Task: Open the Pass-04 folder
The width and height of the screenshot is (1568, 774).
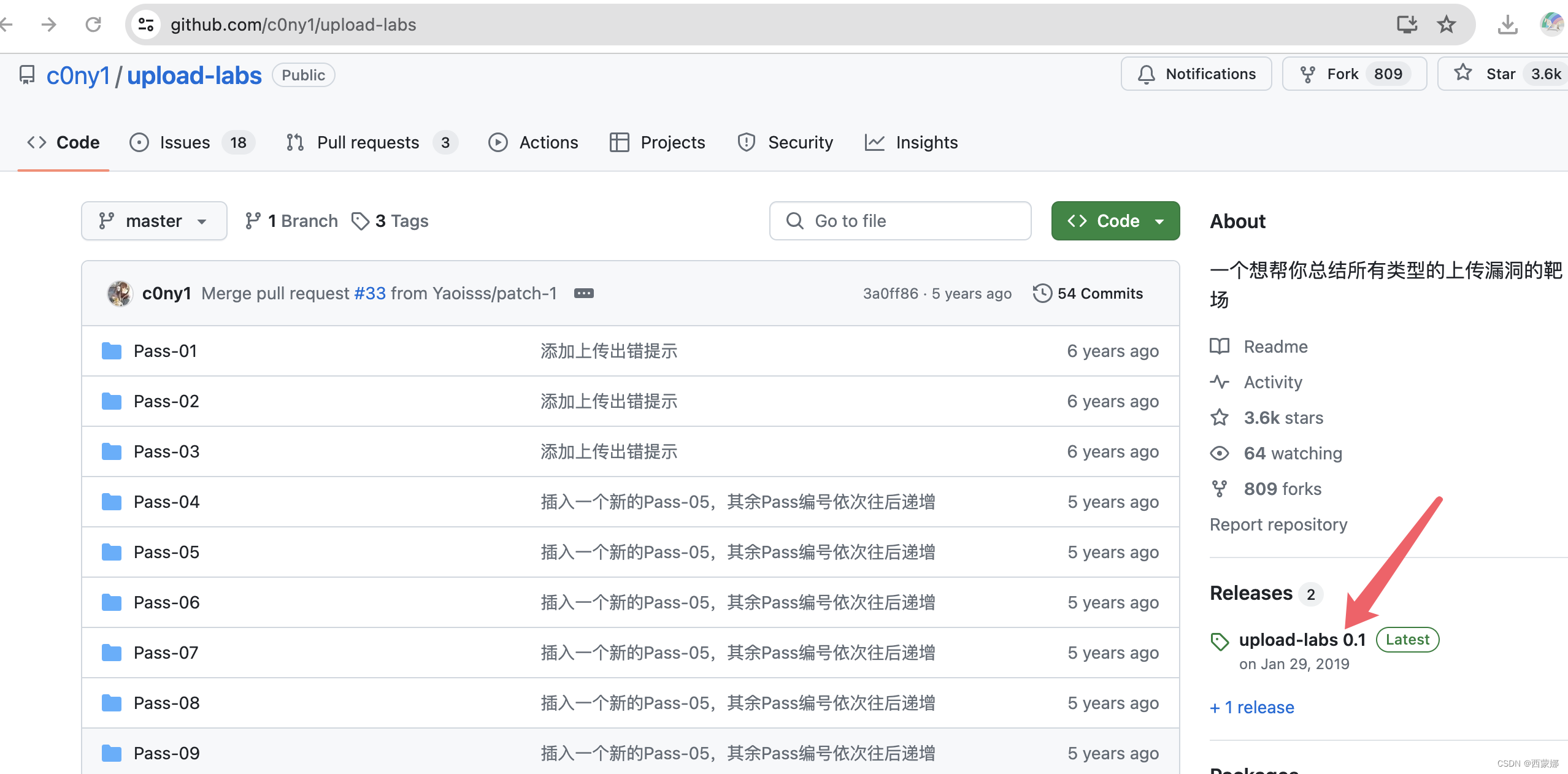Action: pos(166,501)
